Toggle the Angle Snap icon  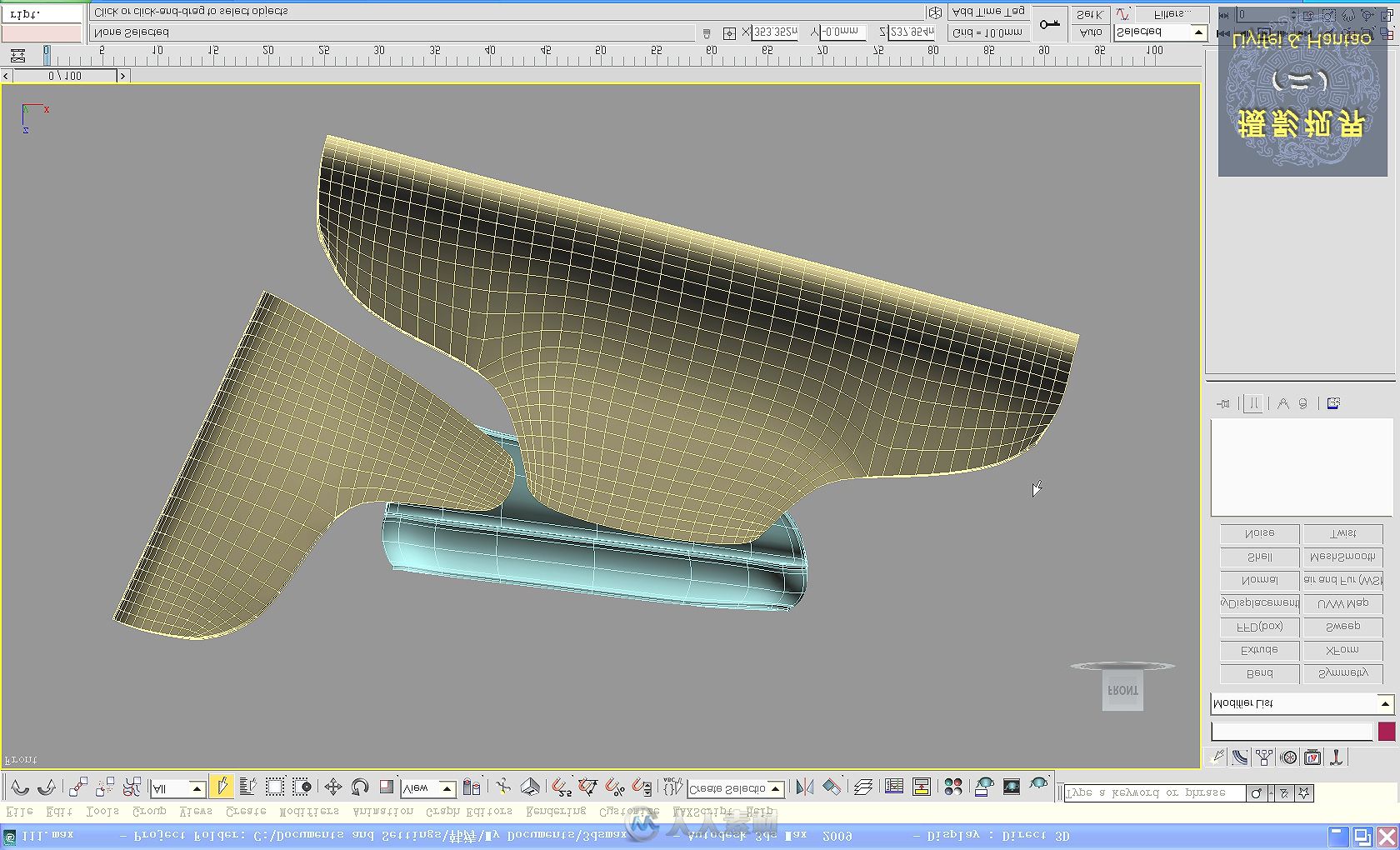pos(588,787)
